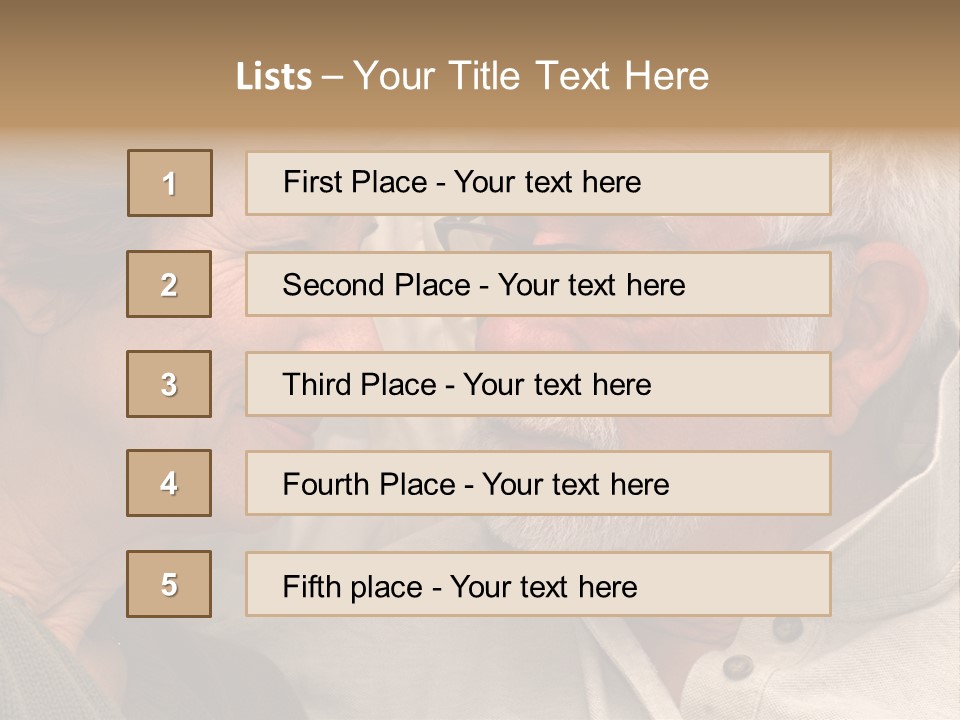This screenshot has width=960, height=720.
Task: Click the First Place text box
Action: (538, 183)
